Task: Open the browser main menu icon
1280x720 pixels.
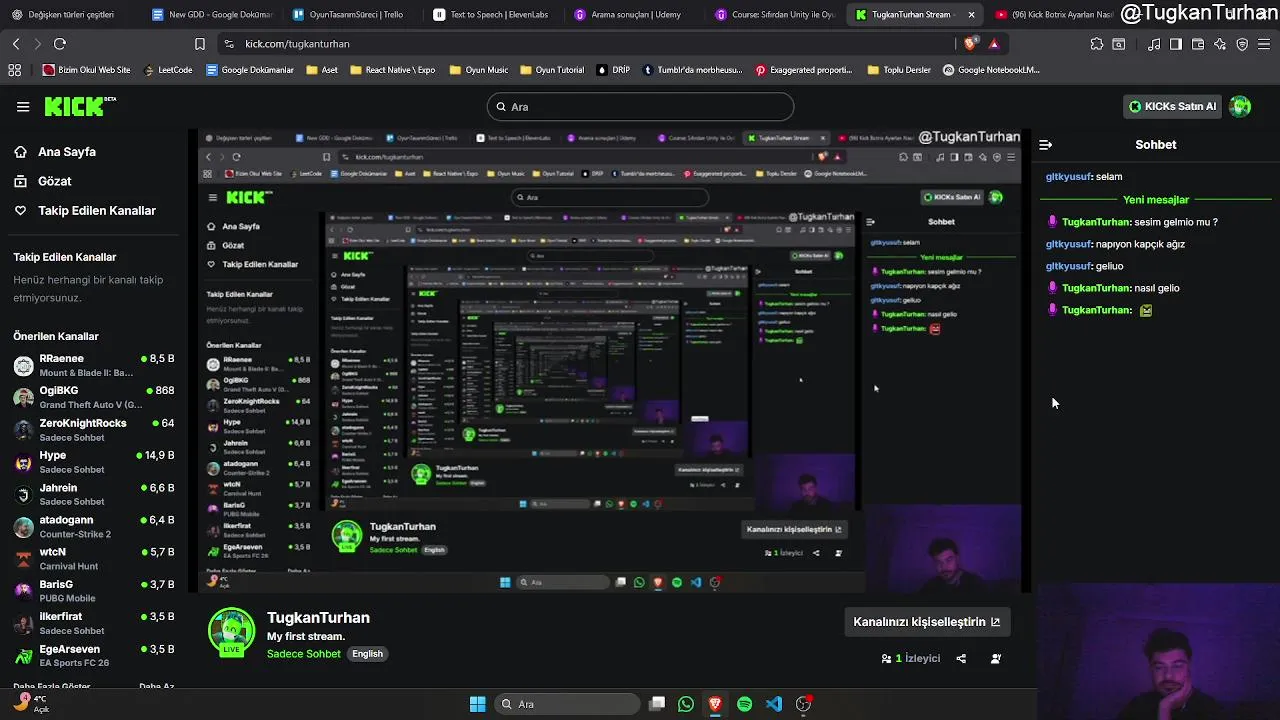Action: point(1264,44)
